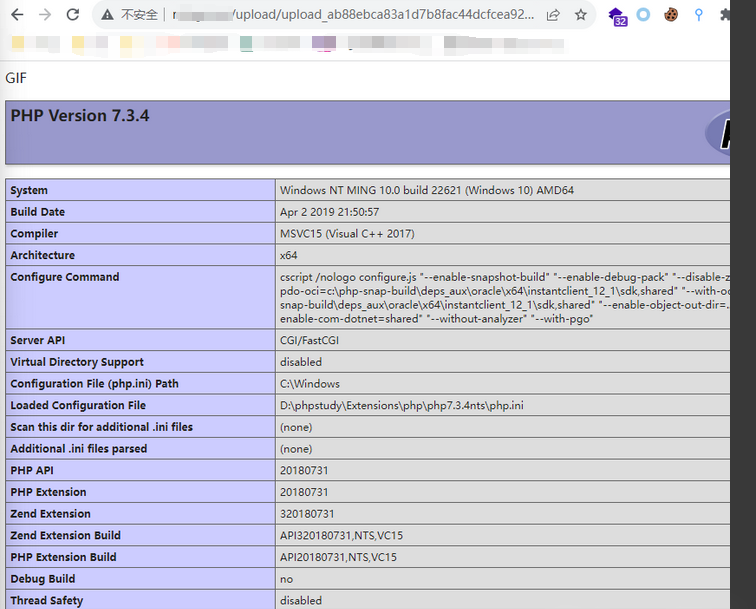Click the address bar URL with upload path
756x609 pixels.
click(353, 15)
